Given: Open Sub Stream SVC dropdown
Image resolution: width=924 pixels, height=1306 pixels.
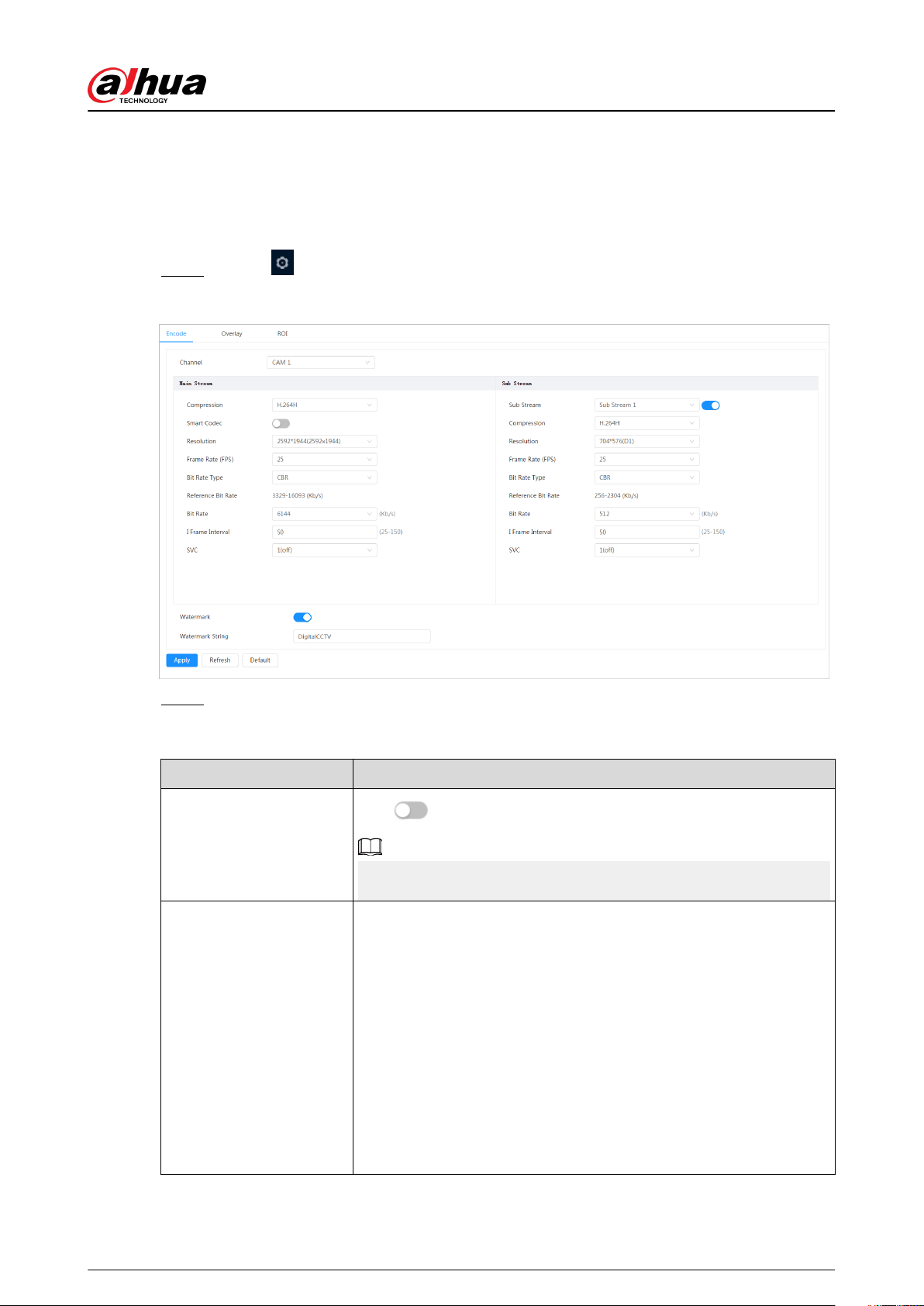Looking at the screenshot, I should [646, 550].
